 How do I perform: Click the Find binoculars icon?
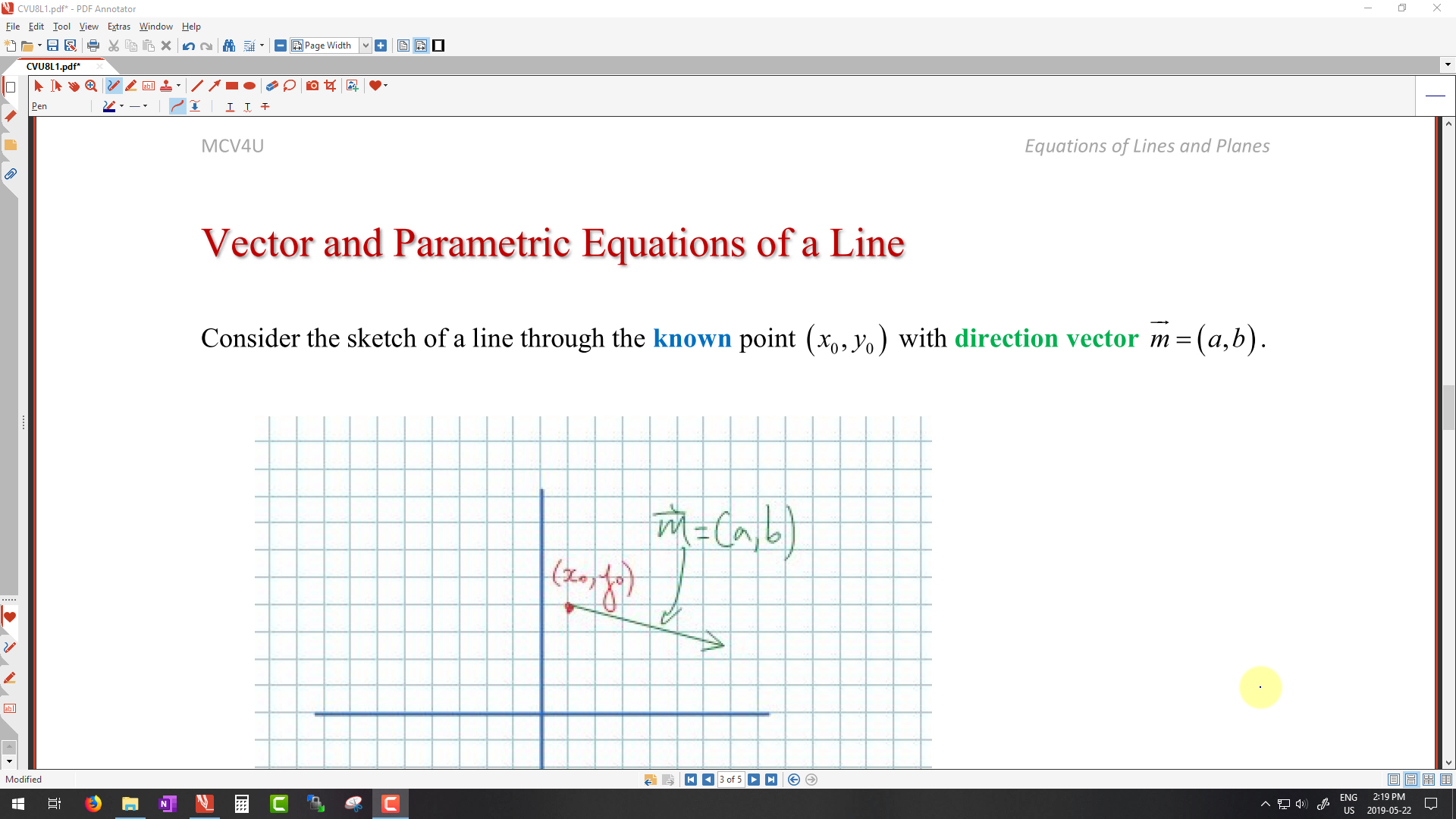click(x=229, y=45)
